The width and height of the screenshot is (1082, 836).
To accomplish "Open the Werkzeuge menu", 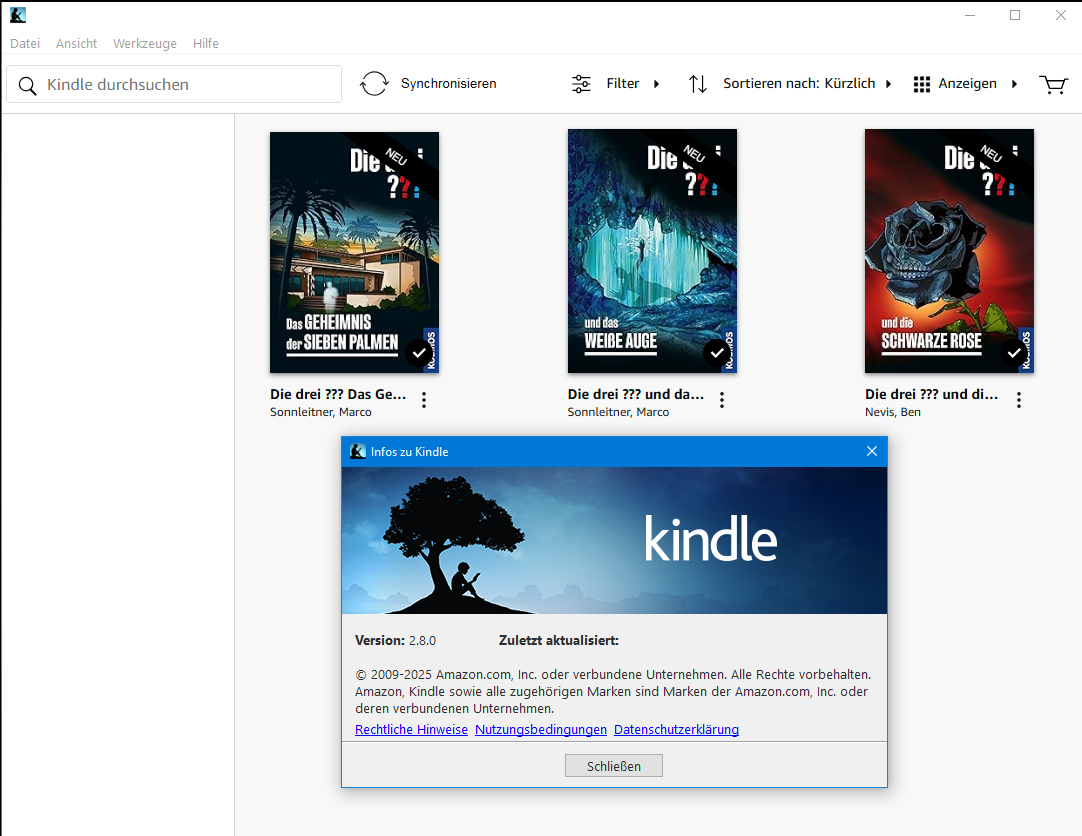I will point(145,43).
